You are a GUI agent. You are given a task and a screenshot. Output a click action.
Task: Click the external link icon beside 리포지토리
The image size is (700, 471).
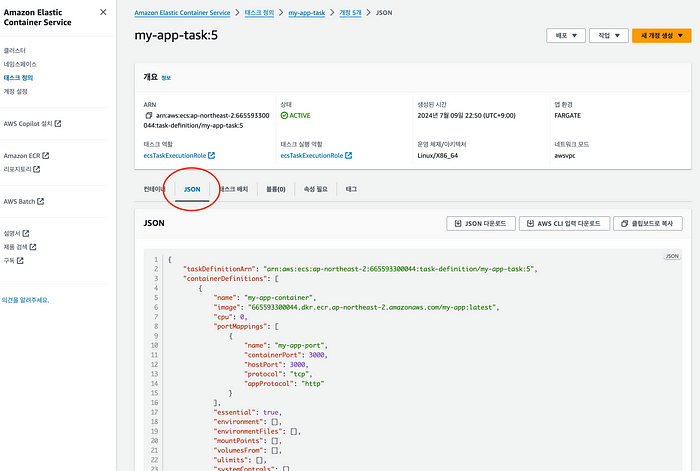[x=37, y=169]
